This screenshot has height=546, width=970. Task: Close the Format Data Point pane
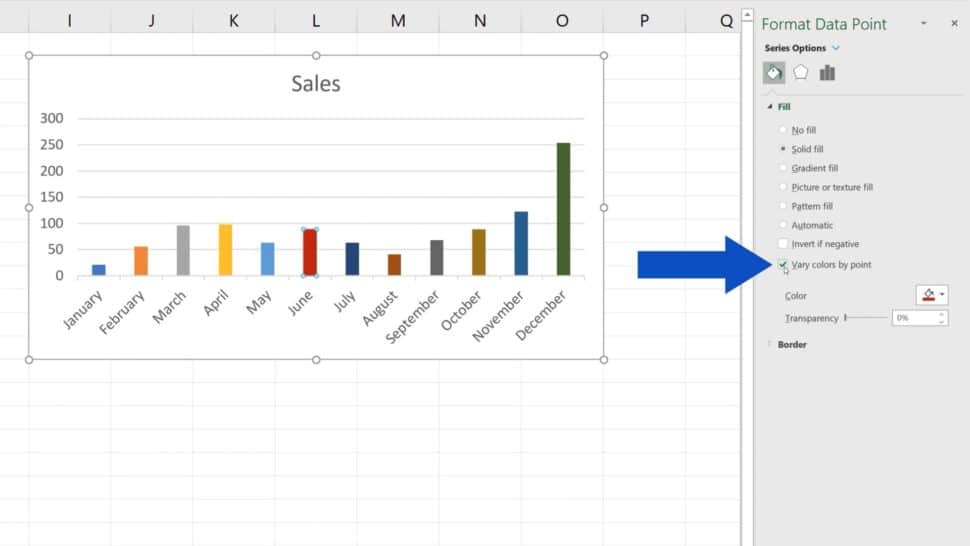(x=954, y=23)
